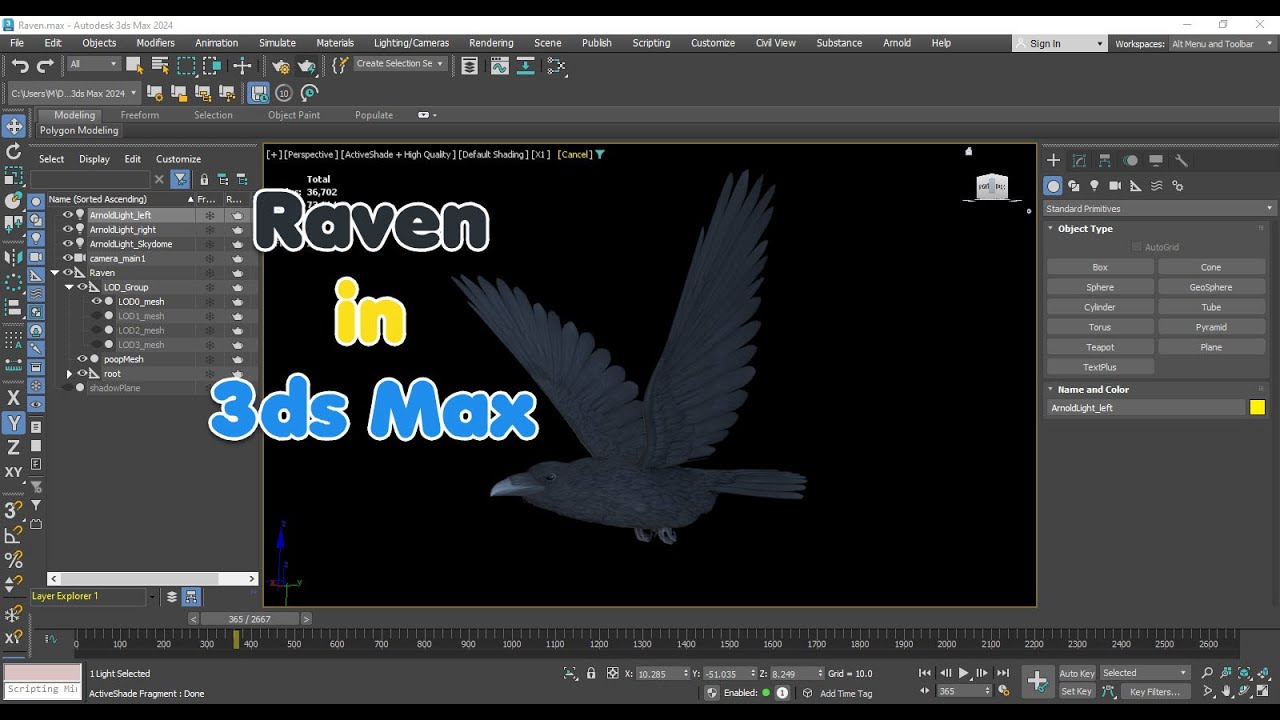The image size is (1280, 720).
Task: Open the Curve Editor icon
Action: 499,66
